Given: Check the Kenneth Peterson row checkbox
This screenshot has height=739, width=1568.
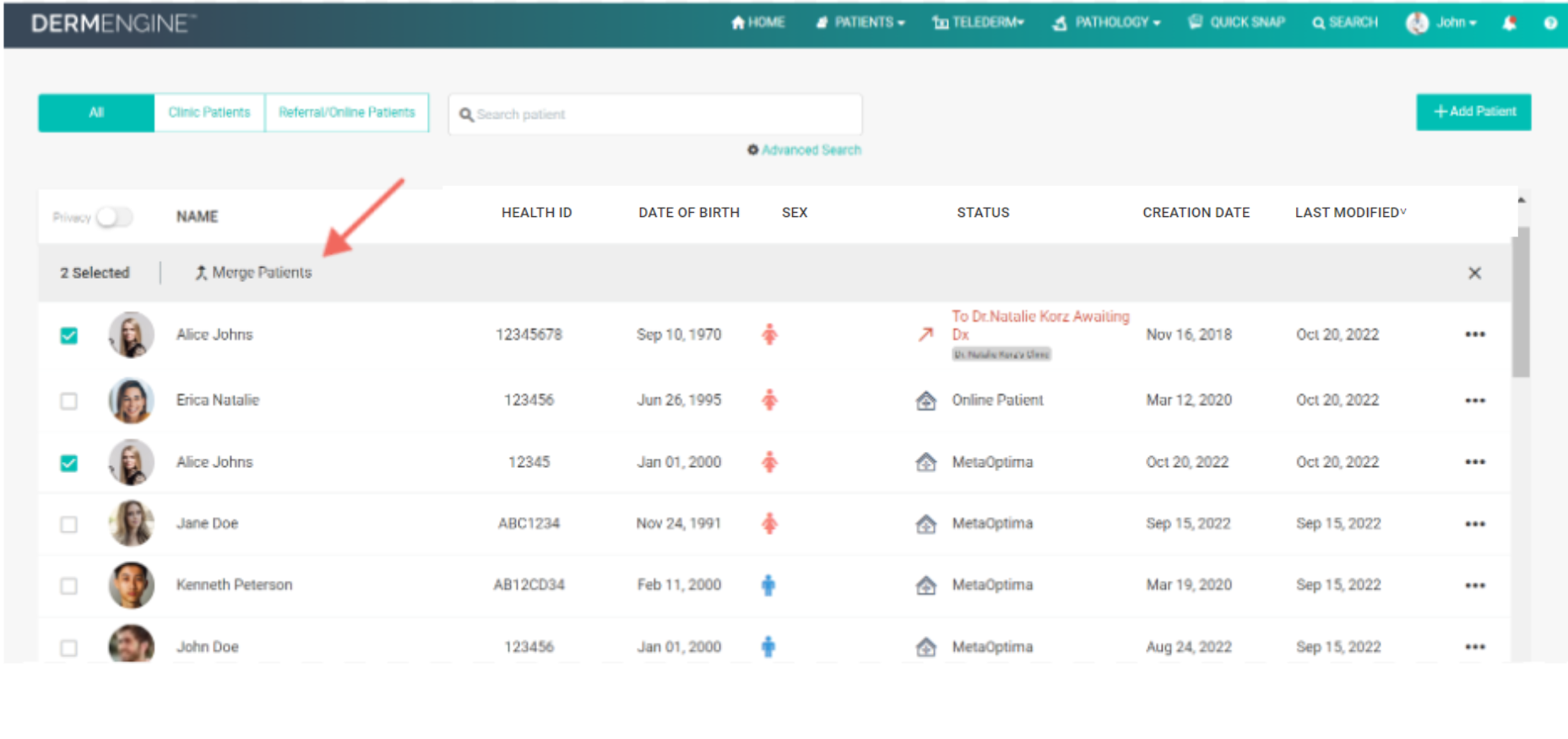Looking at the screenshot, I should point(69,586).
